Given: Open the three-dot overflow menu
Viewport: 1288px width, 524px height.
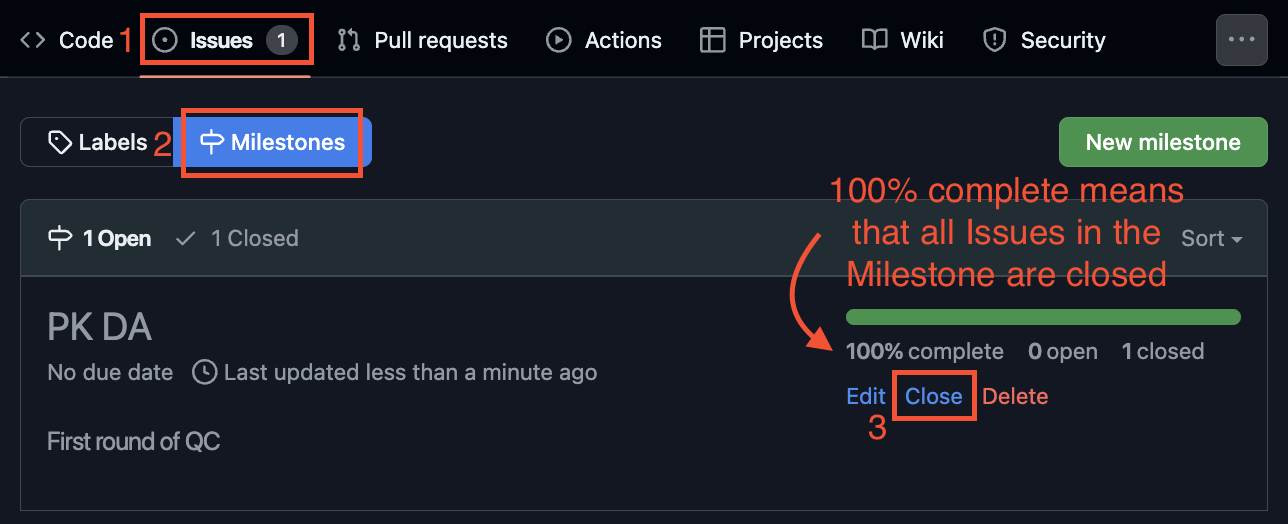Looking at the screenshot, I should click(1241, 40).
